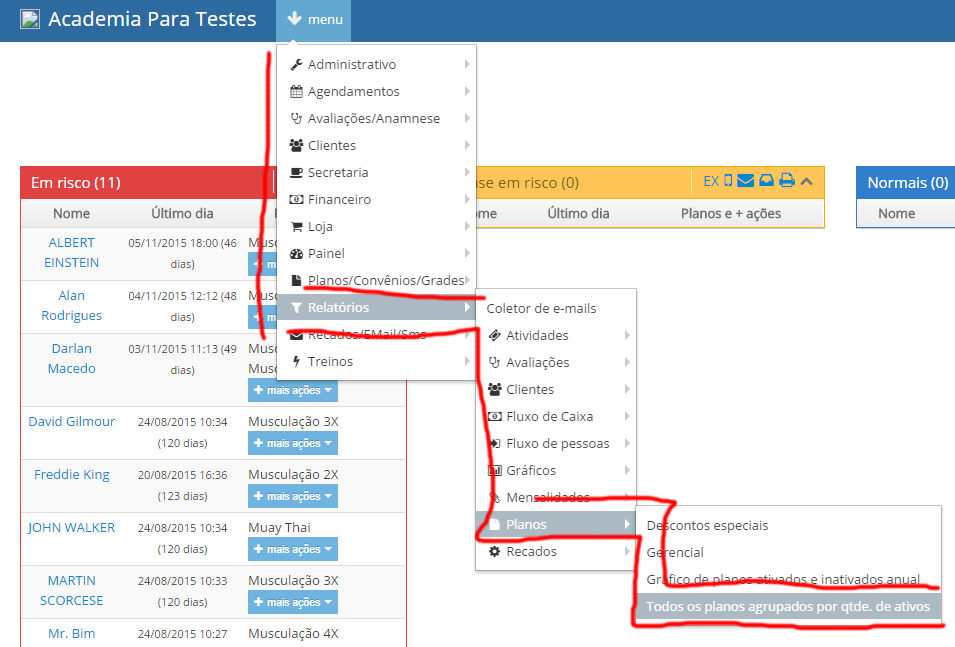
Task: Open the Administrativo menu item
Action: point(352,65)
